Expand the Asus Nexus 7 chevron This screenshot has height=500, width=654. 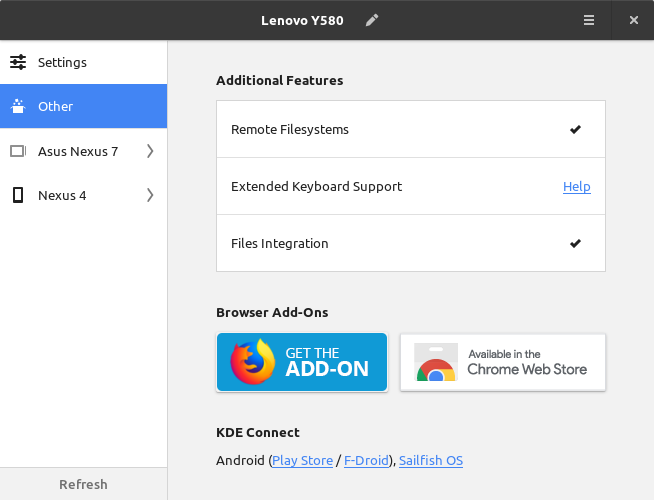(150, 151)
